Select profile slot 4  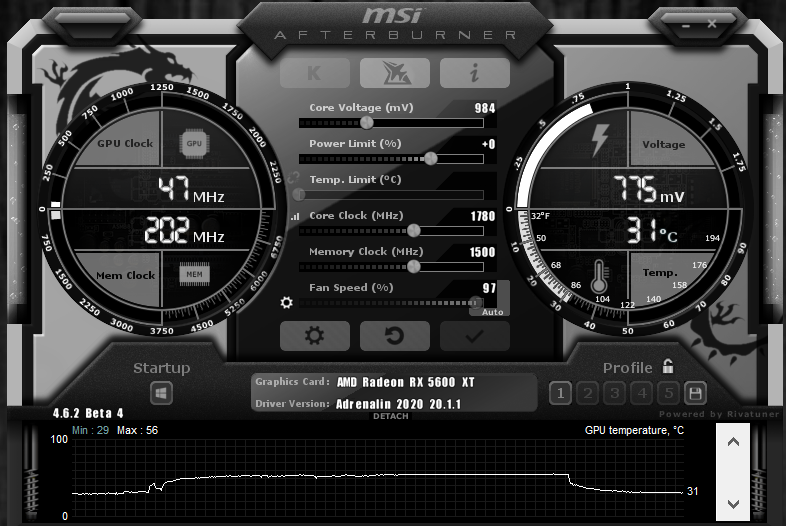pyautogui.click(x=642, y=394)
